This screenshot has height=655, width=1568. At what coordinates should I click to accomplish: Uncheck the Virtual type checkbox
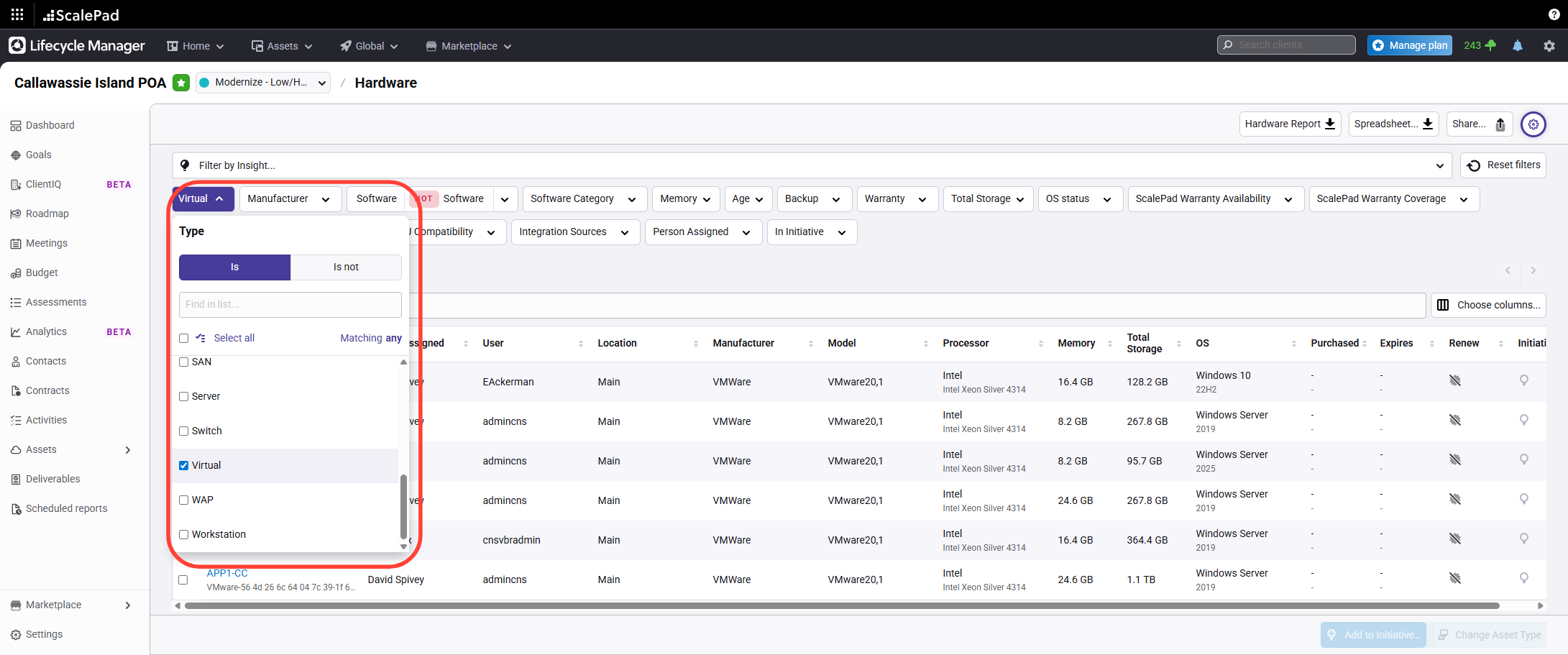[184, 466]
